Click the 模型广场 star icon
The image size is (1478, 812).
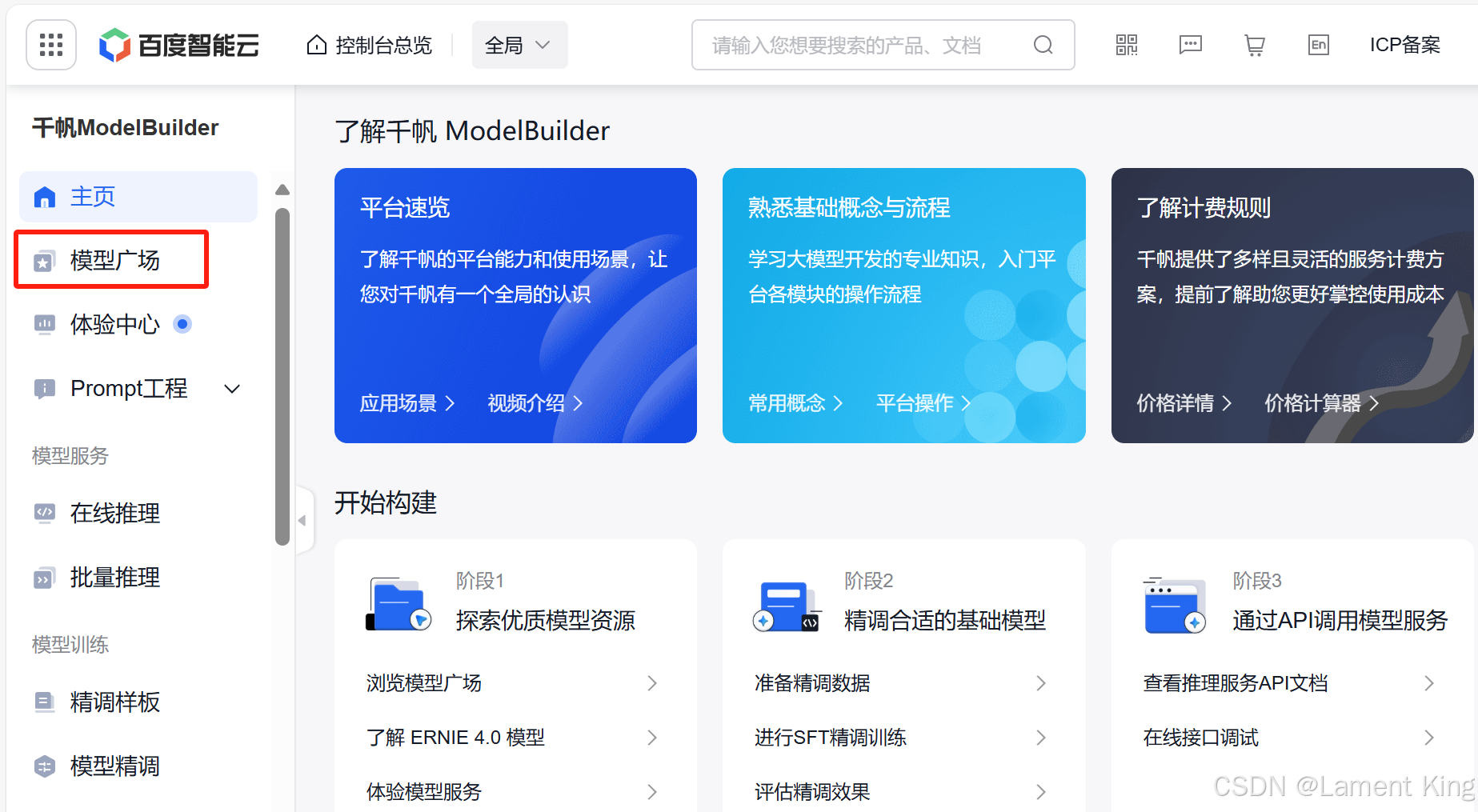coord(44,261)
